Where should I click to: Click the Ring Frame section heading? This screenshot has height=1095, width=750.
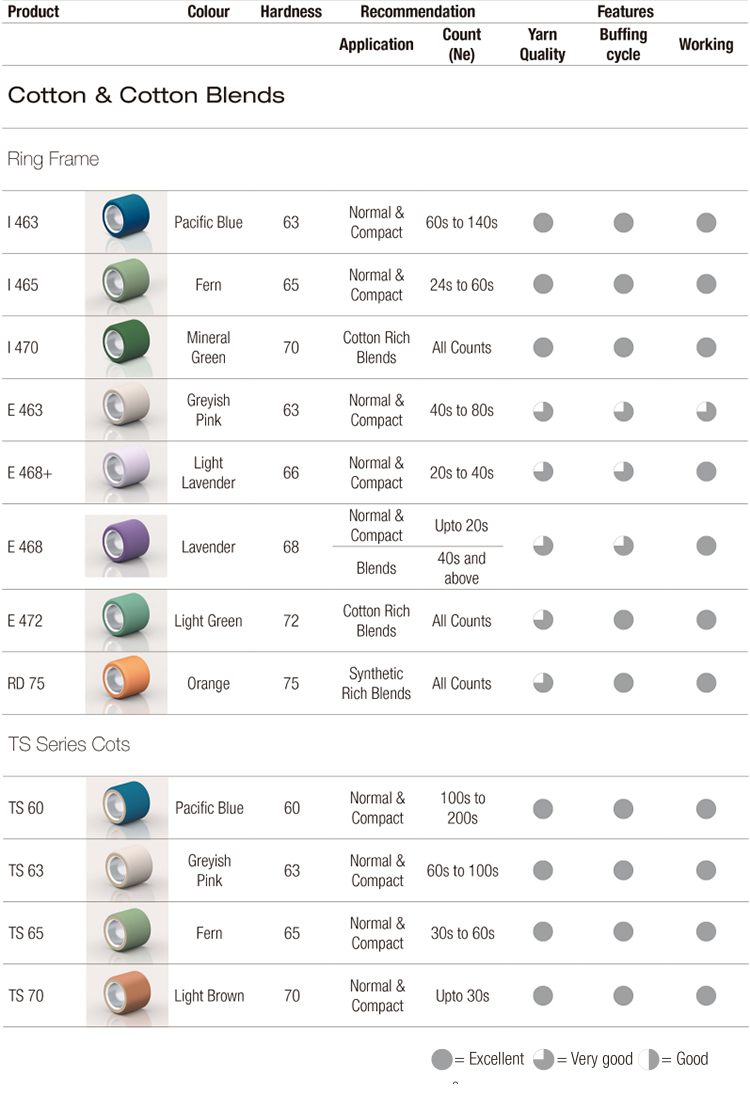[x=53, y=159]
